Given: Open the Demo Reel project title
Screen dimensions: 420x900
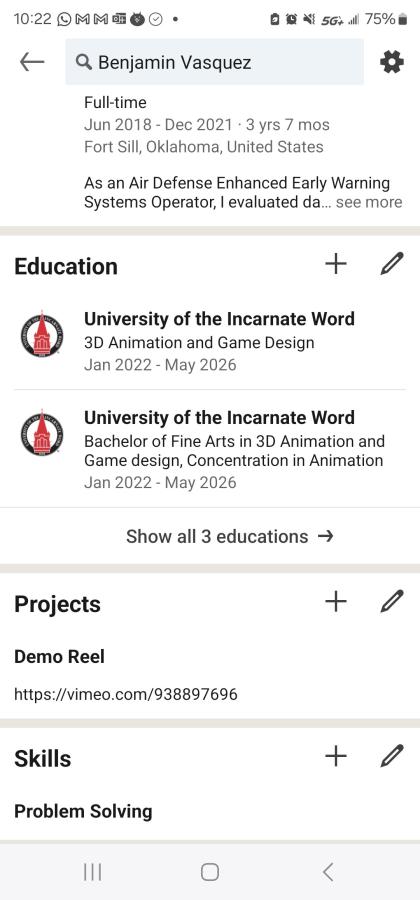Looking at the screenshot, I should [x=59, y=657].
